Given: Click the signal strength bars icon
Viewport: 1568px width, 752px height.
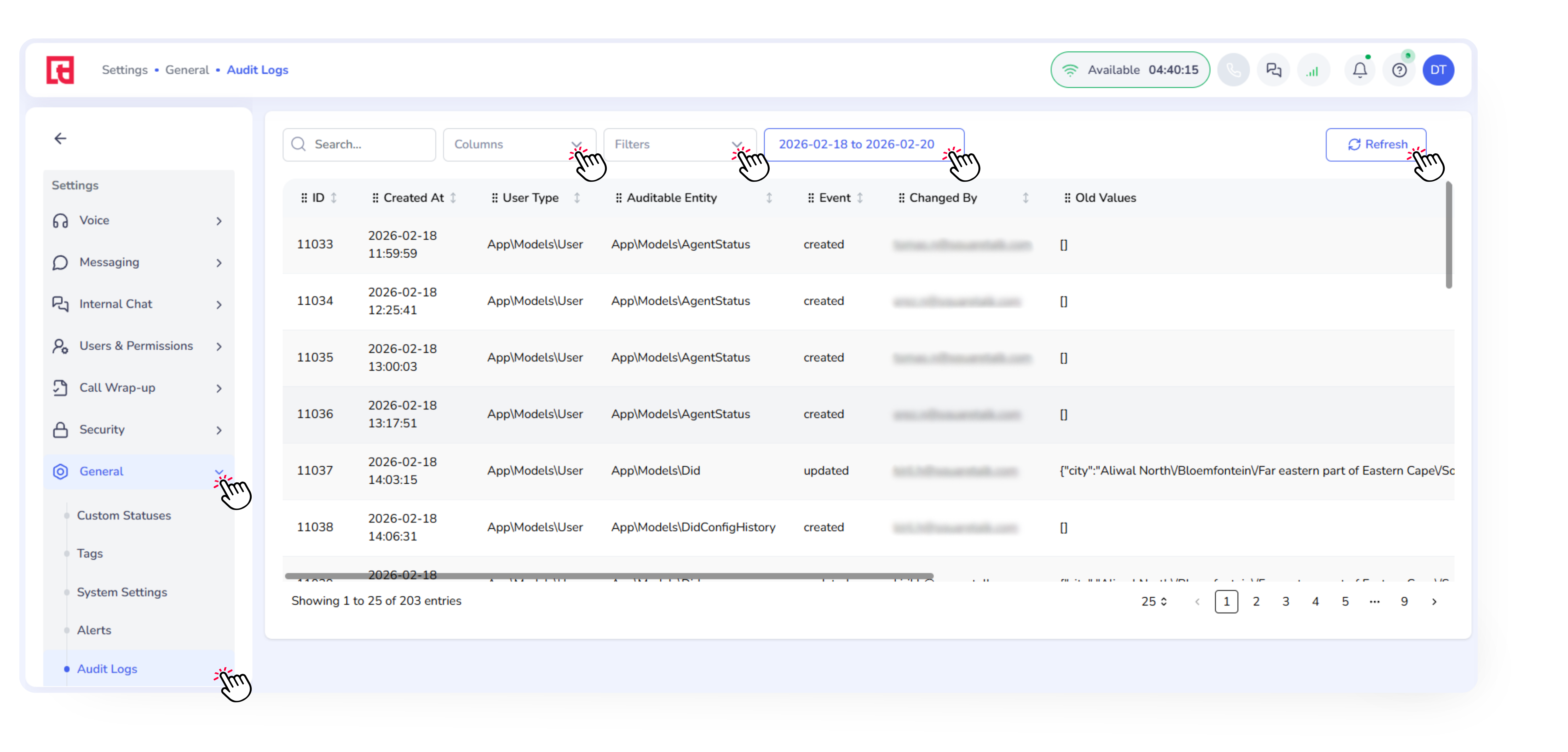Looking at the screenshot, I should pyautogui.click(x=1313, y=70).
